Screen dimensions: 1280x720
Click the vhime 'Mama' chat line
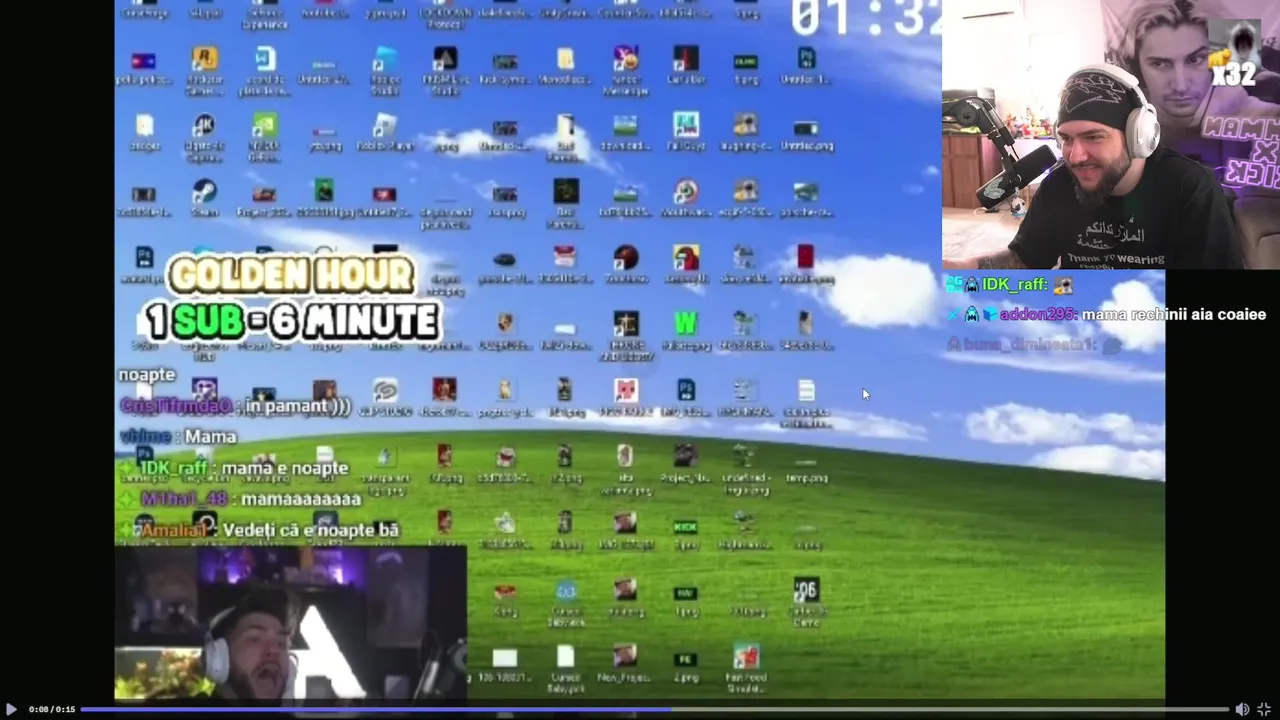(x=178, y=437)
